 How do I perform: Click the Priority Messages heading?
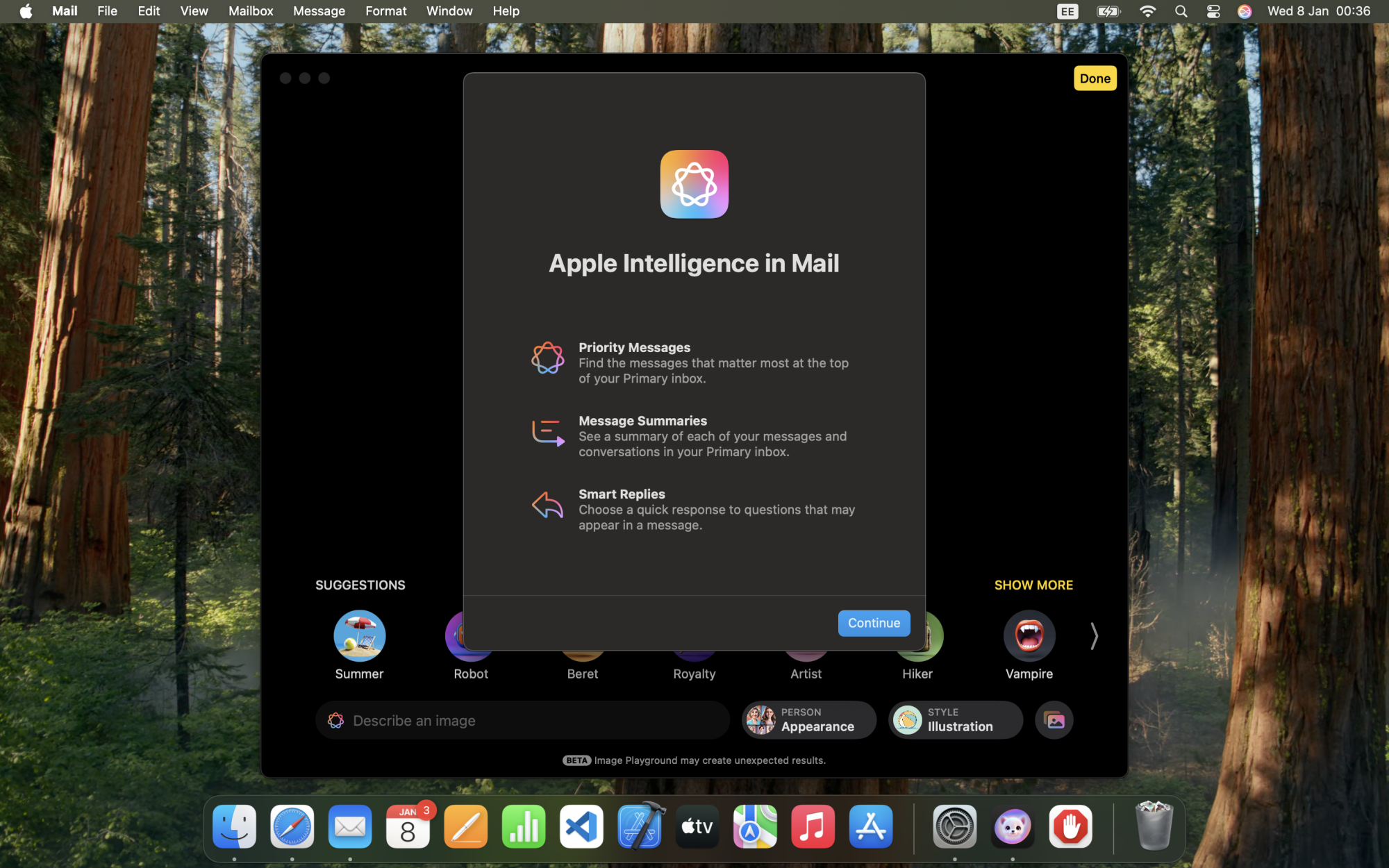point(634,347)
